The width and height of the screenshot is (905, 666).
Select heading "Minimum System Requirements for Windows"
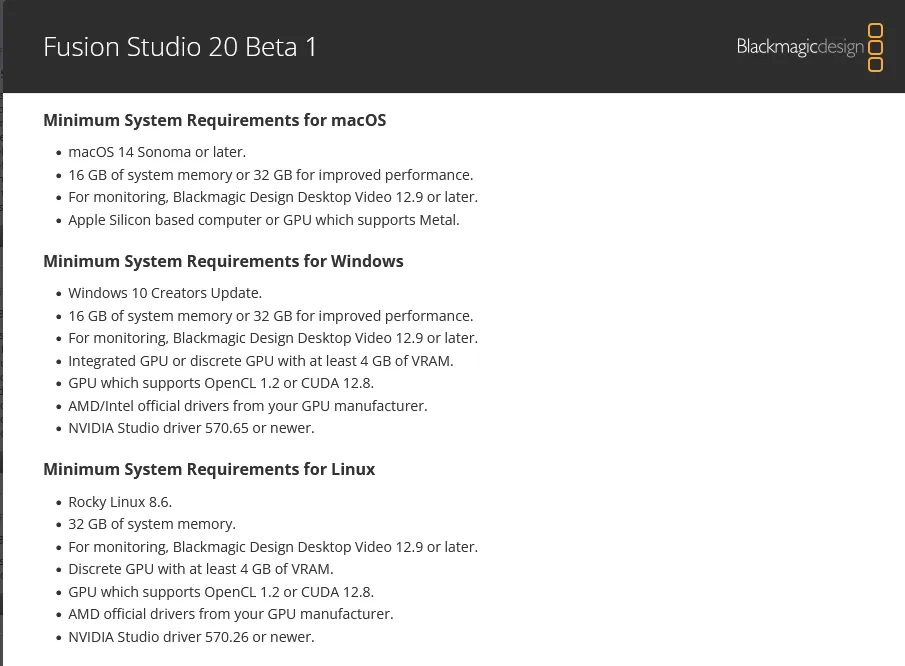[223, 261]
